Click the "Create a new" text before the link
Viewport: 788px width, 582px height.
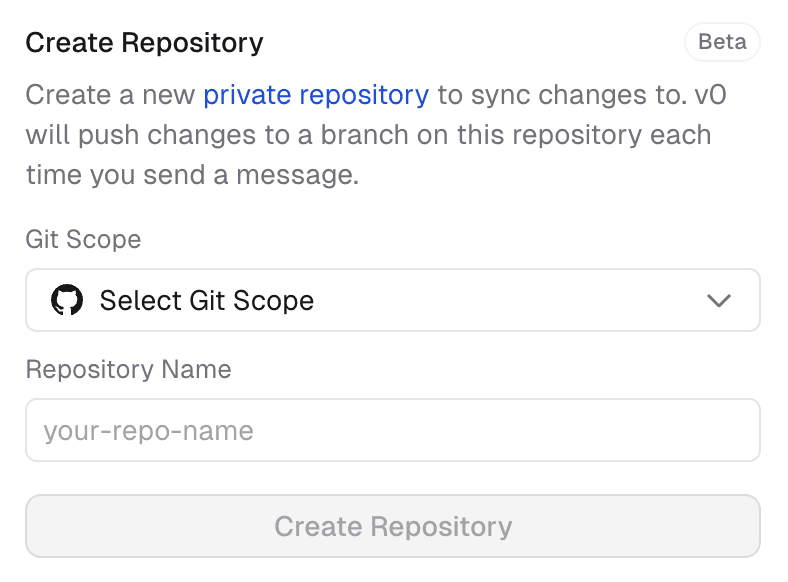(x=110, y=96)
